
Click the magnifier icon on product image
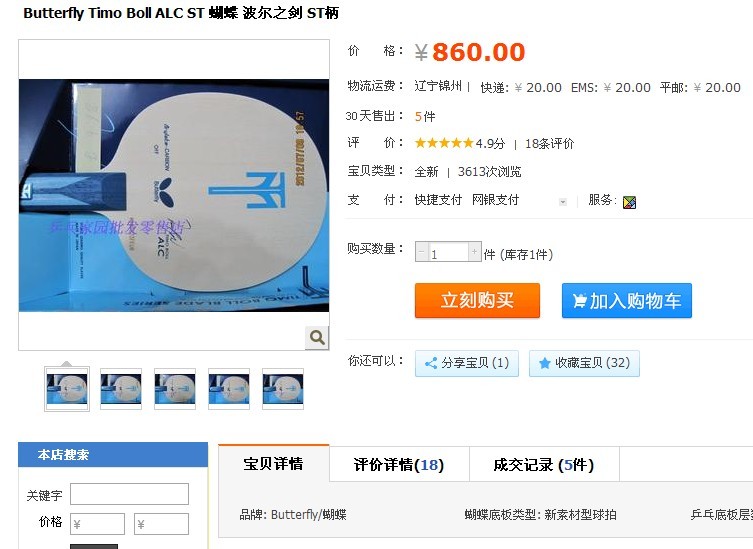316,338
